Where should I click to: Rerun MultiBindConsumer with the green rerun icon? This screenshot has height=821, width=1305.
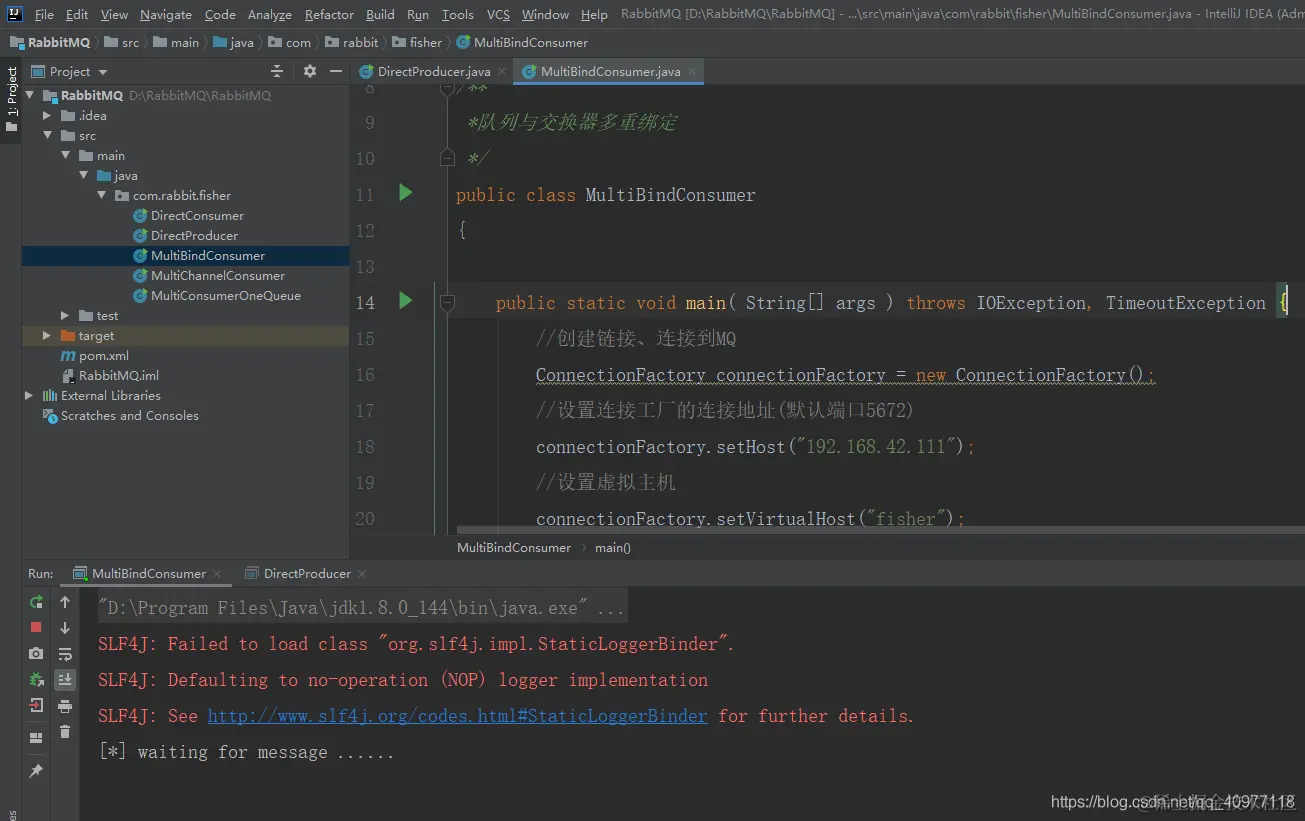[36, 602]
